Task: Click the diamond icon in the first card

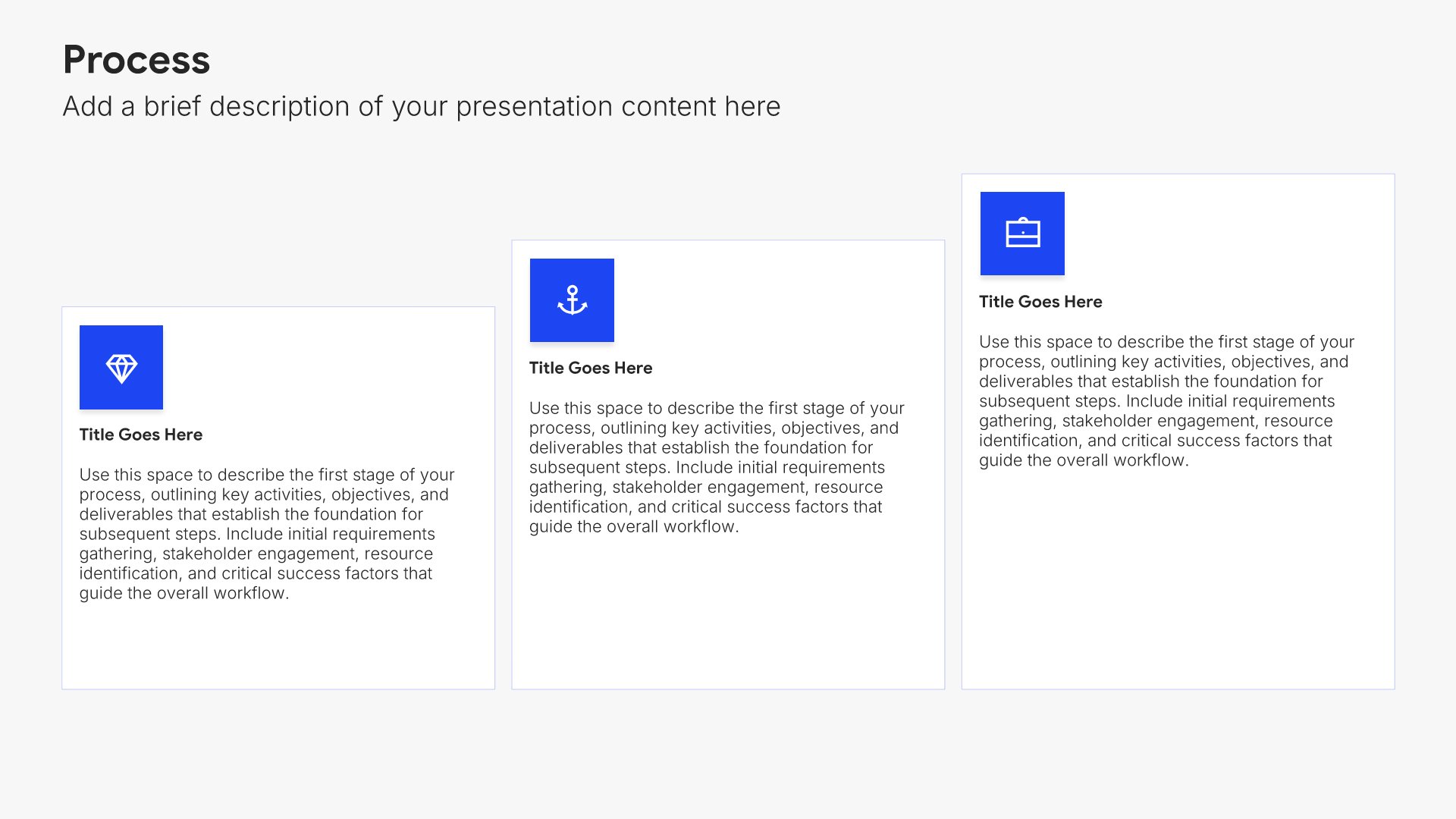Action: tap(121, 368)
